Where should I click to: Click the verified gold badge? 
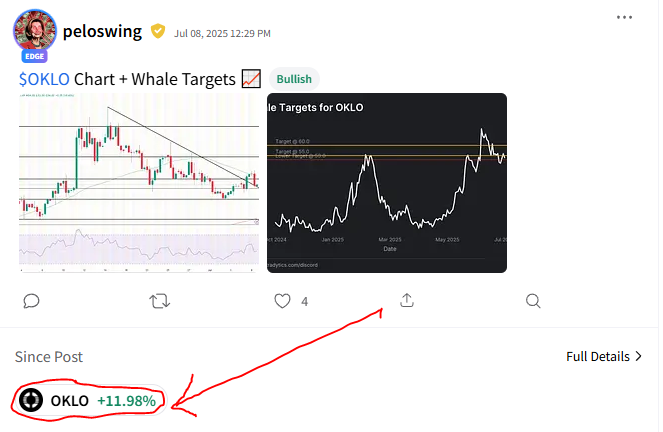[158, 31]
